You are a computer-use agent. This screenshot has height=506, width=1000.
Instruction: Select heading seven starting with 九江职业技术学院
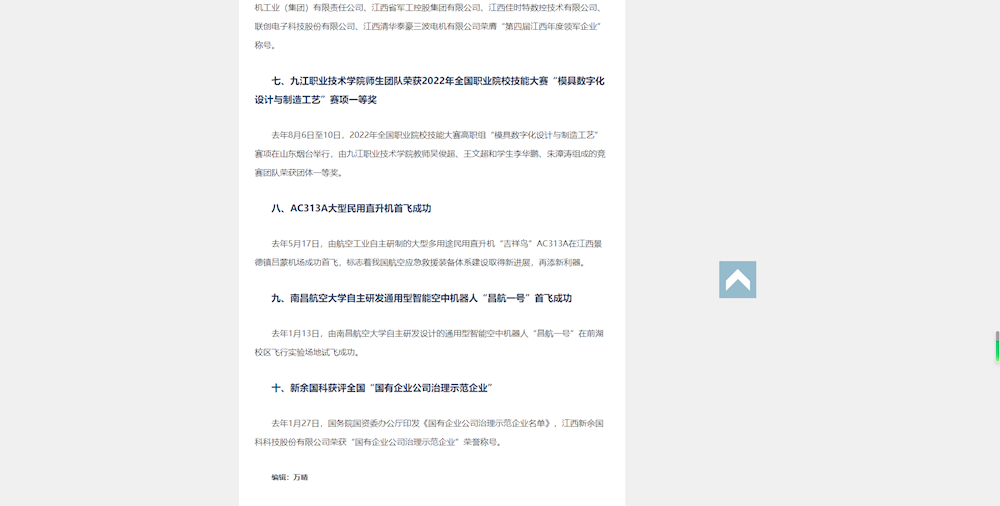(437, 80)
